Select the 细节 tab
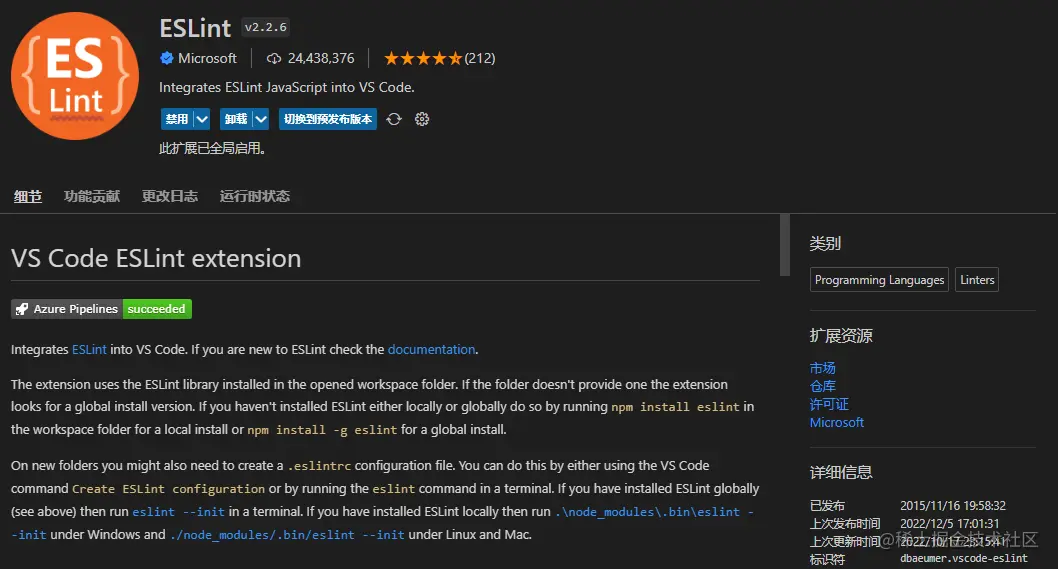The image size is (1058, 569). pos(28,196)
